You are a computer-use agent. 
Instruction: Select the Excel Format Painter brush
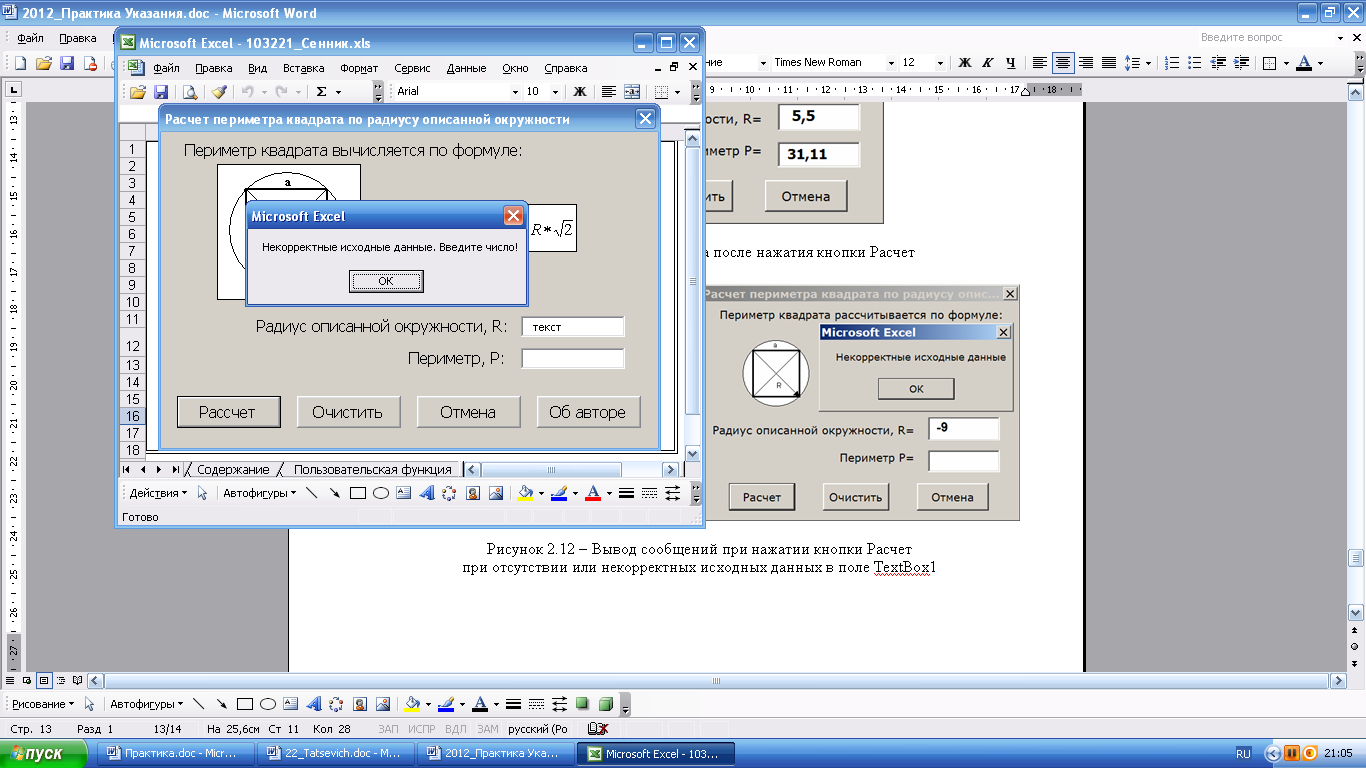tap(220, 91)
